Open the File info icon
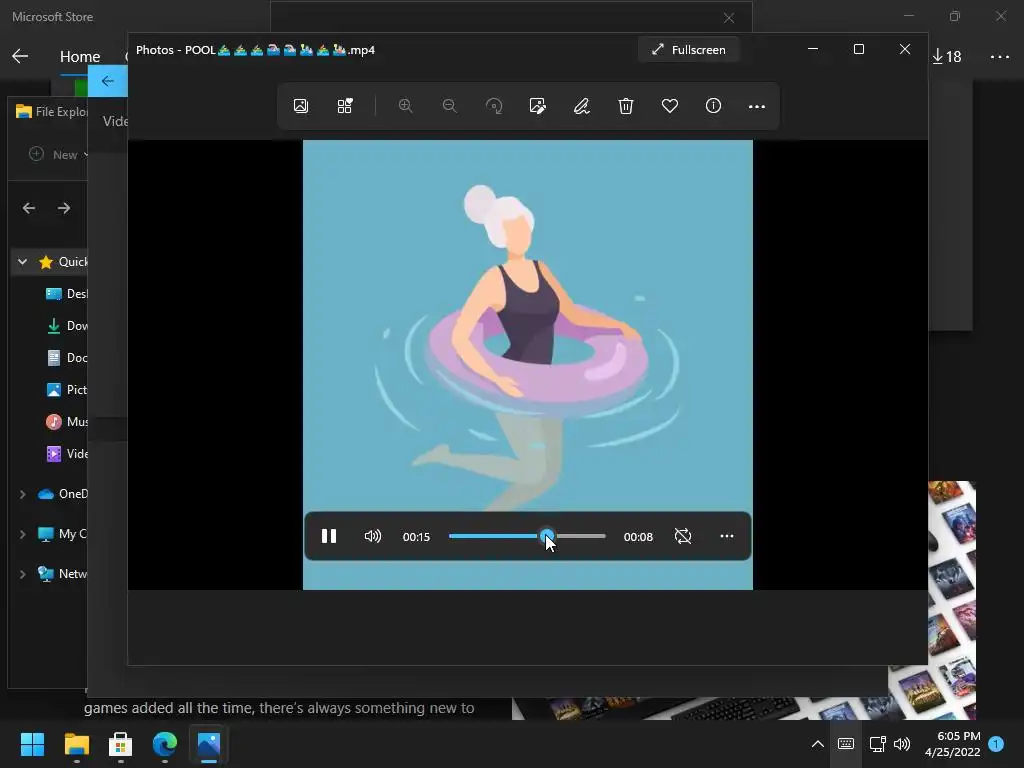Image resolution: width=1024 pixels, height=768 pixels. [713, 106]
